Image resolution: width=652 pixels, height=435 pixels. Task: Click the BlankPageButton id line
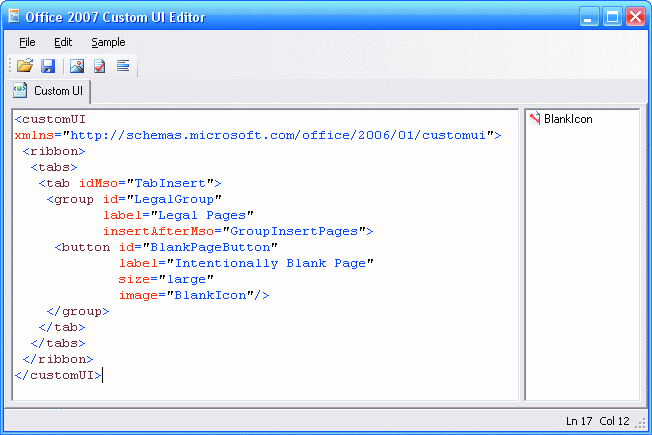pos(166,247)
